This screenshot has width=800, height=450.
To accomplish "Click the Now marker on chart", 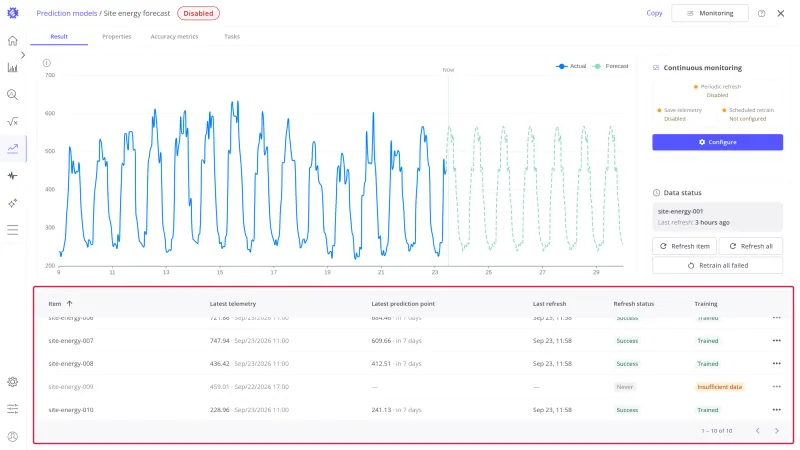I will pyautogui.click(x=448, y=70).
